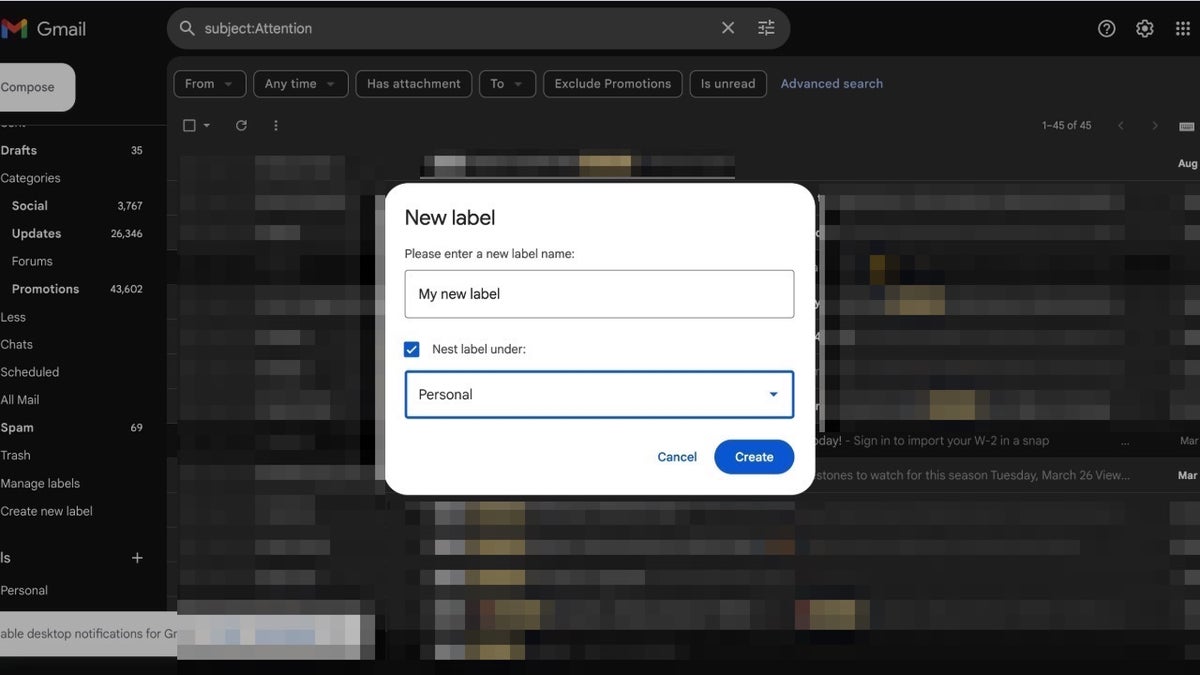
Task: Click the label name input field
Action: pos(599,293)
